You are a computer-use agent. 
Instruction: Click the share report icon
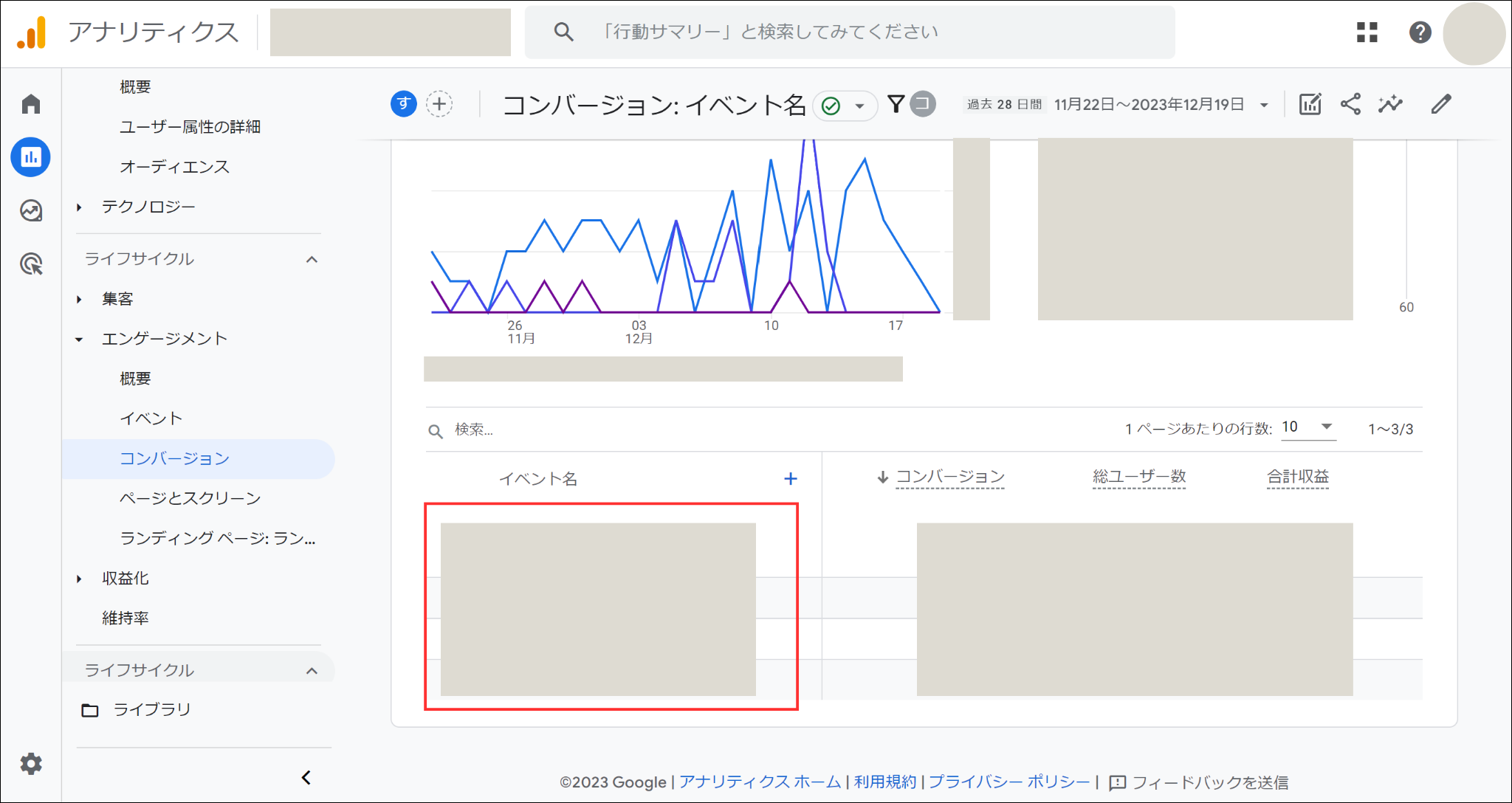click(x=1350, y=104)
